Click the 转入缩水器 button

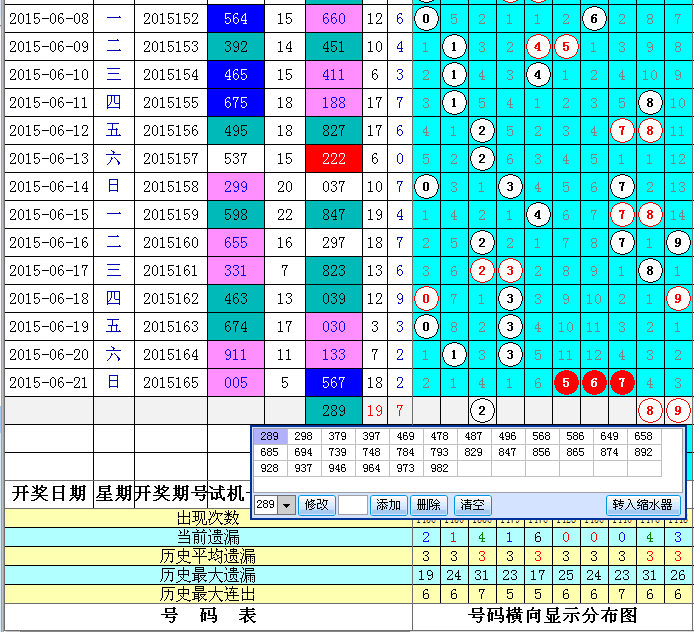(x=642, y=505)
